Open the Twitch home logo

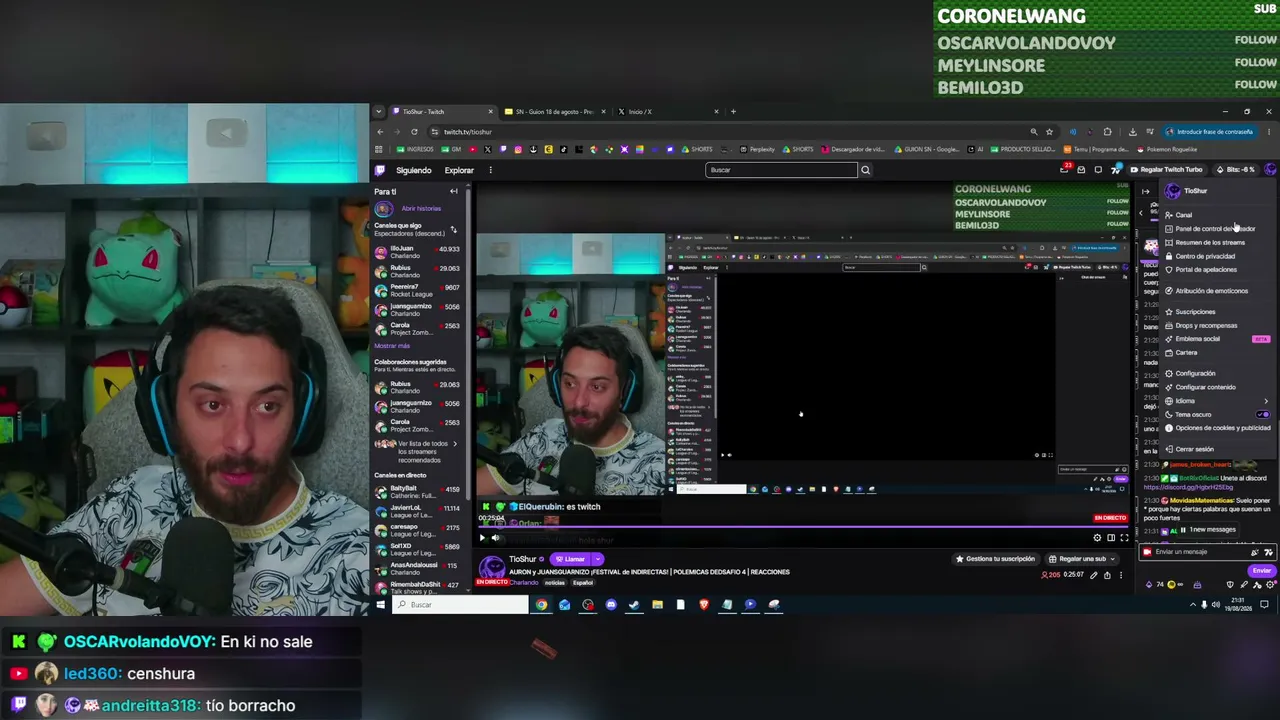click(x=381, y=170)
